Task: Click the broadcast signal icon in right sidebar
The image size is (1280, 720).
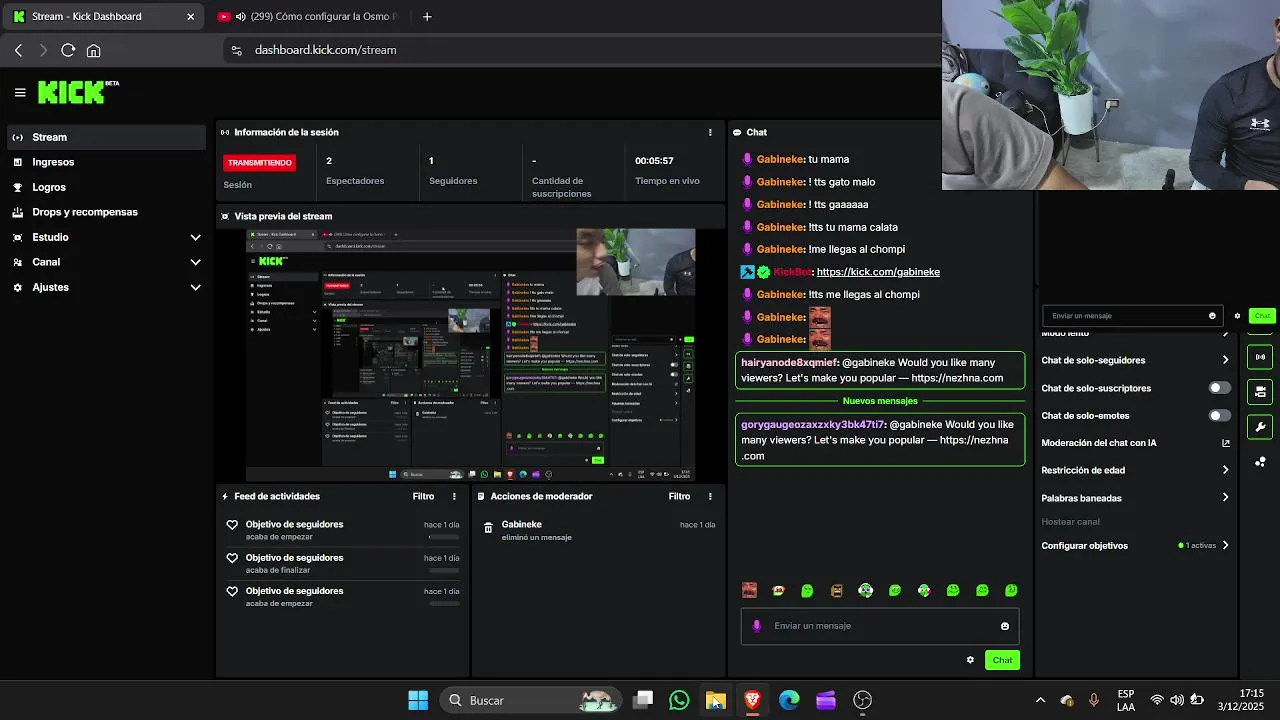Action: (1260, 357)
